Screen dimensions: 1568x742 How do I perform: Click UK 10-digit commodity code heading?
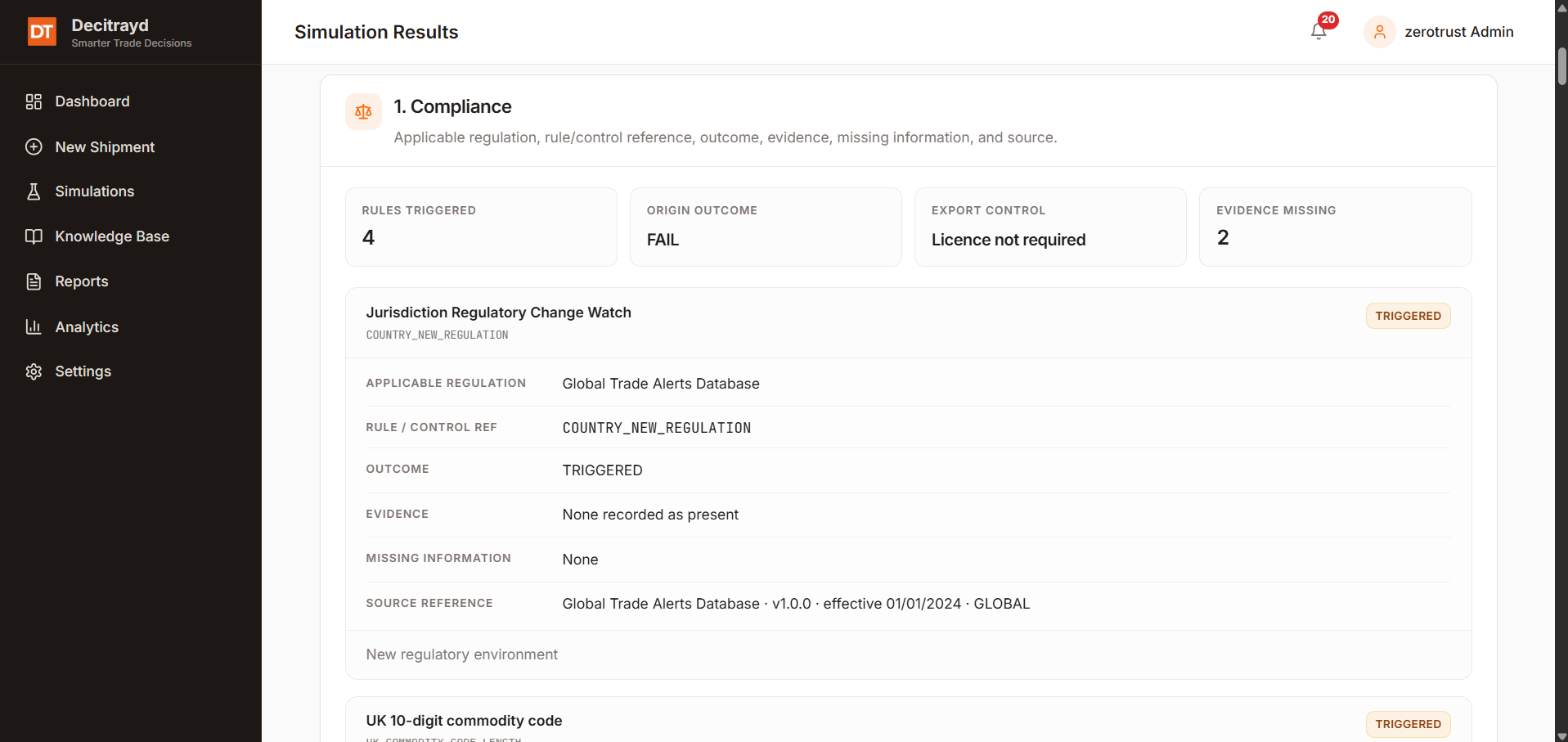tap(464, 721)
